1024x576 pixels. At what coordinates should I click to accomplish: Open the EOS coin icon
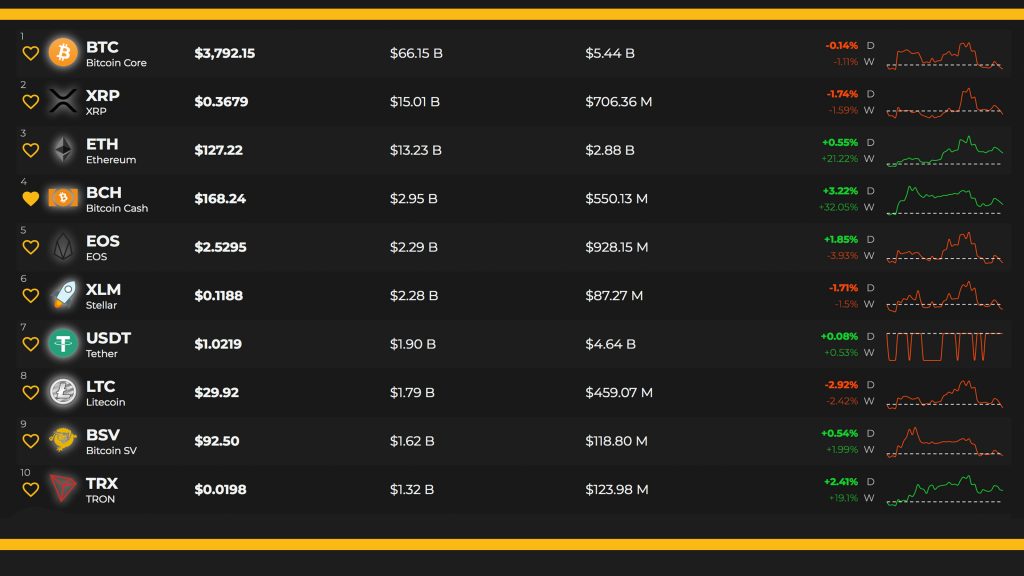pos(63,247)
